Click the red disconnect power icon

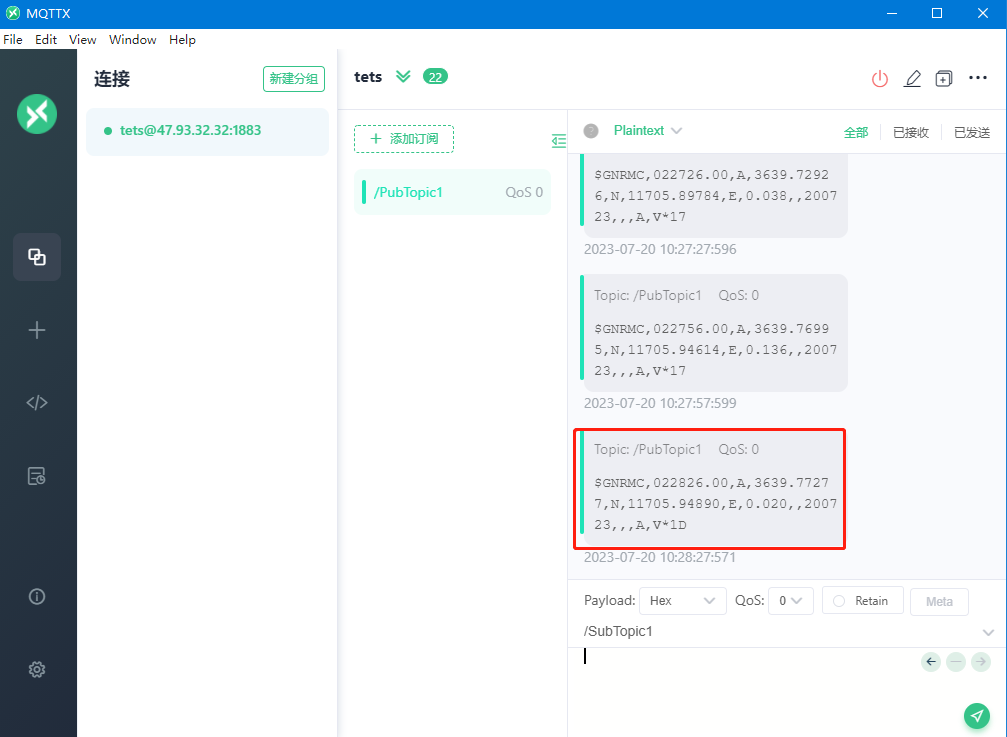click(880, 78)
